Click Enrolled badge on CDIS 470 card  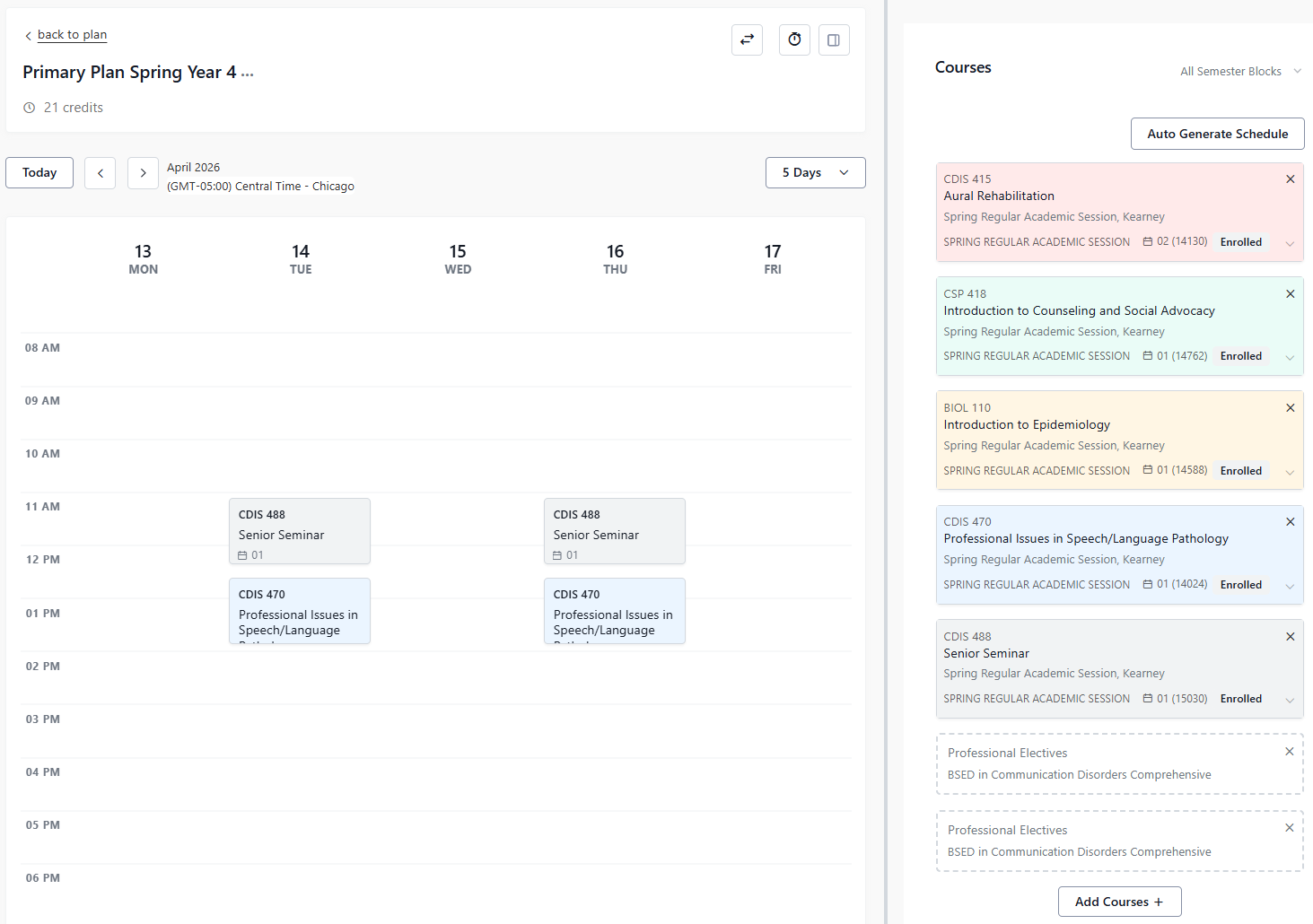pos(1241,585)
